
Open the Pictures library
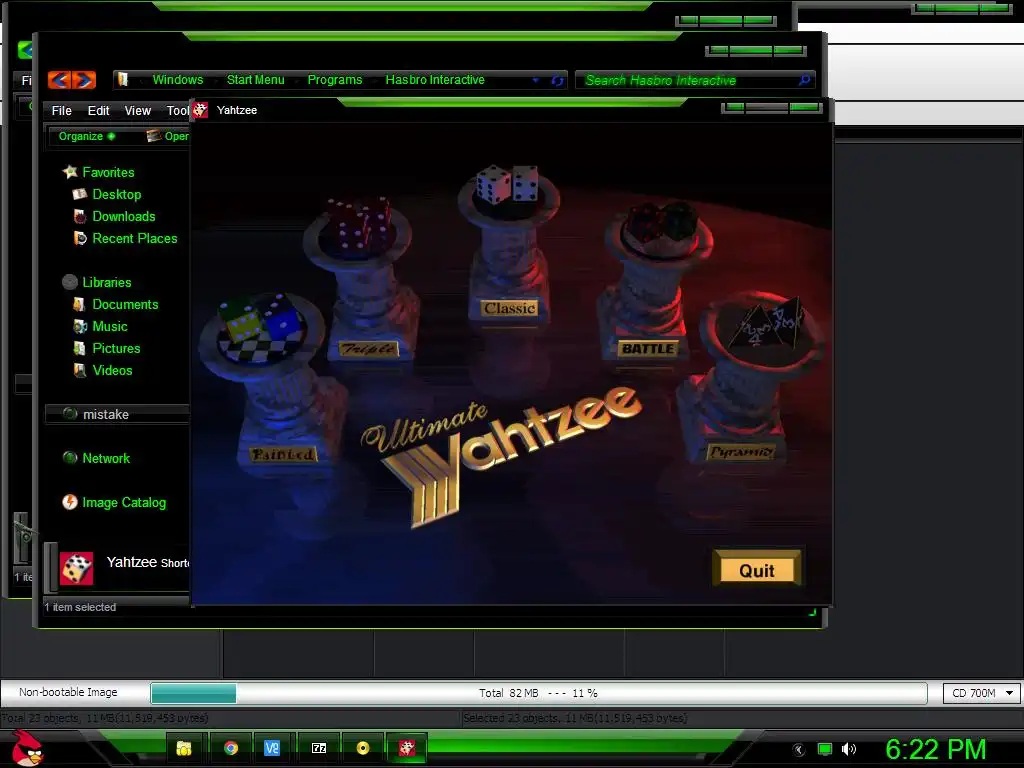tap(116, 349)
